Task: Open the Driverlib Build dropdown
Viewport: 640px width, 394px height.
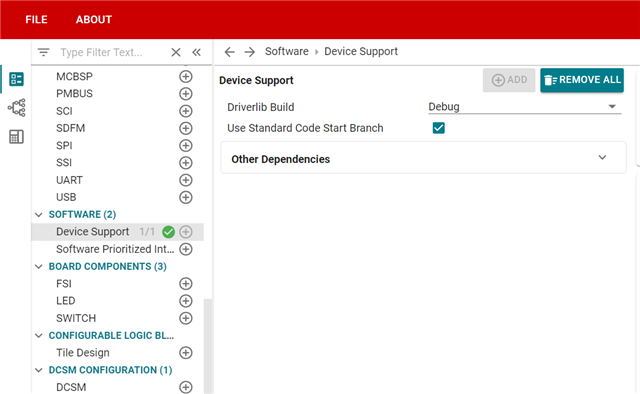Action: click(x=524, y=107)
